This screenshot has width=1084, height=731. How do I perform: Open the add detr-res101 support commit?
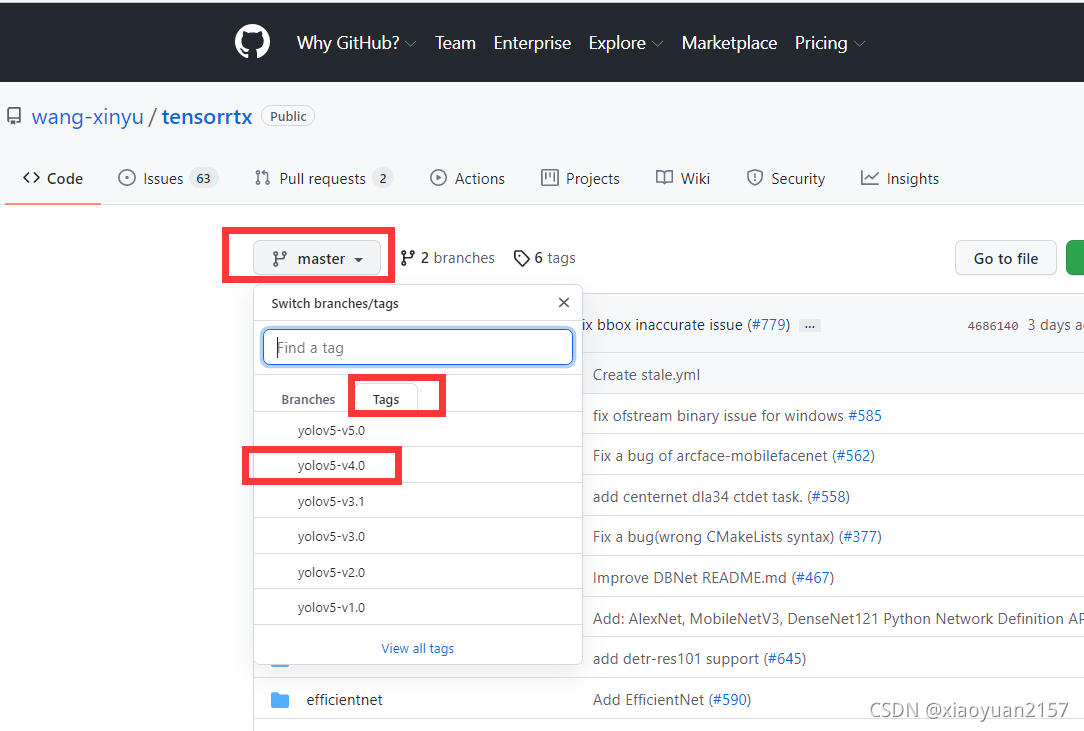click(675, 658)
